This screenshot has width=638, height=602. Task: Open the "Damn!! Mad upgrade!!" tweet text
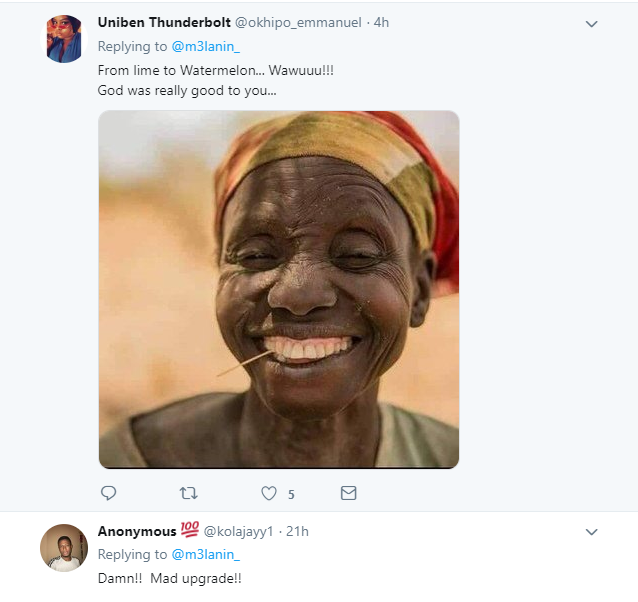170,578
